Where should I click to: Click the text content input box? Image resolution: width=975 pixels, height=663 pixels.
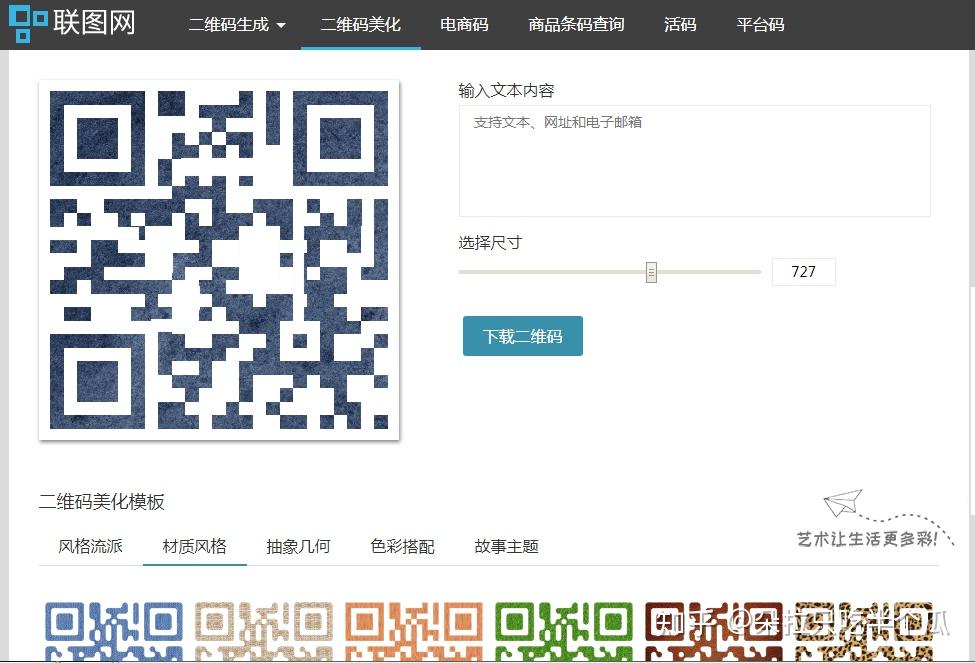pyautogui.click(x=695, y=161)
